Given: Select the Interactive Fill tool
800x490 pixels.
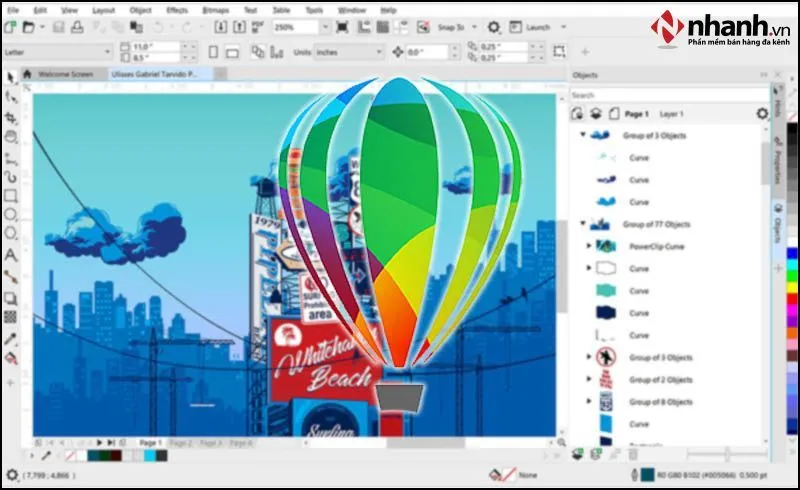Looking at the screenshot, I should [x=11, y=358].
